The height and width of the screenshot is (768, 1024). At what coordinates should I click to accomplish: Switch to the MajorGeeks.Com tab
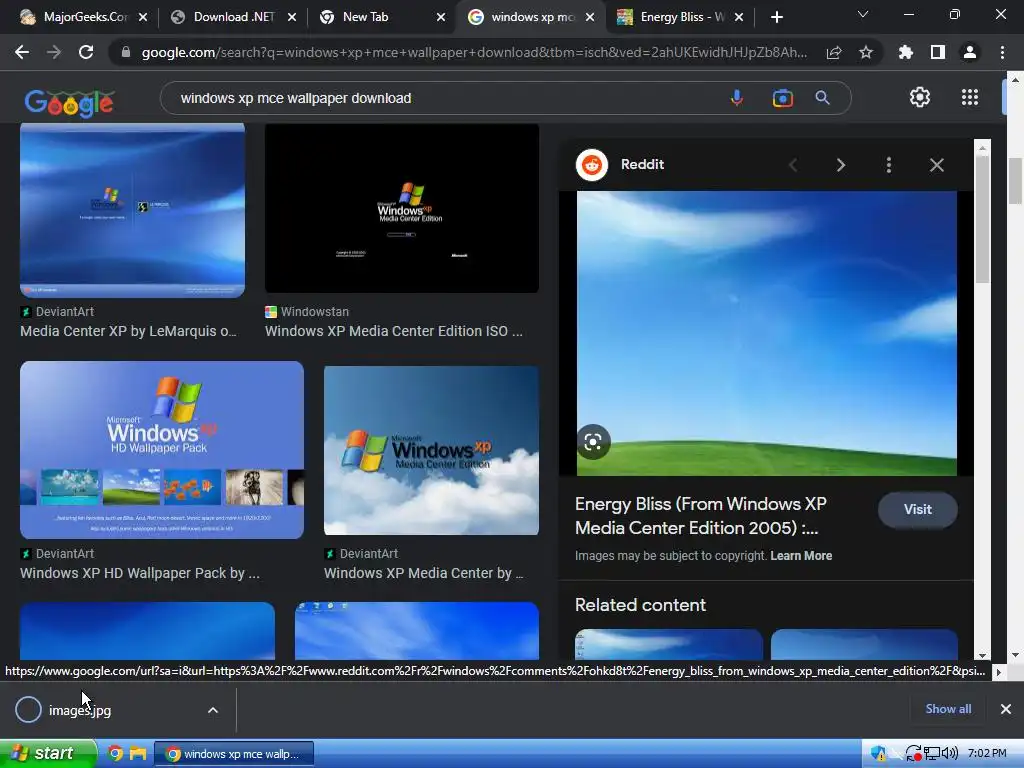tap(74, 17)
